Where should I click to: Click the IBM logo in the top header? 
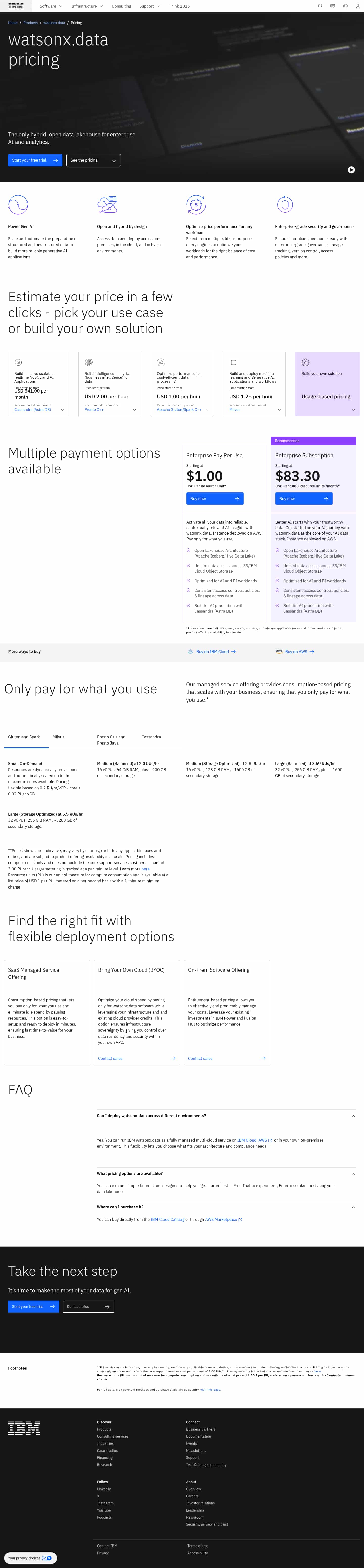16,6
